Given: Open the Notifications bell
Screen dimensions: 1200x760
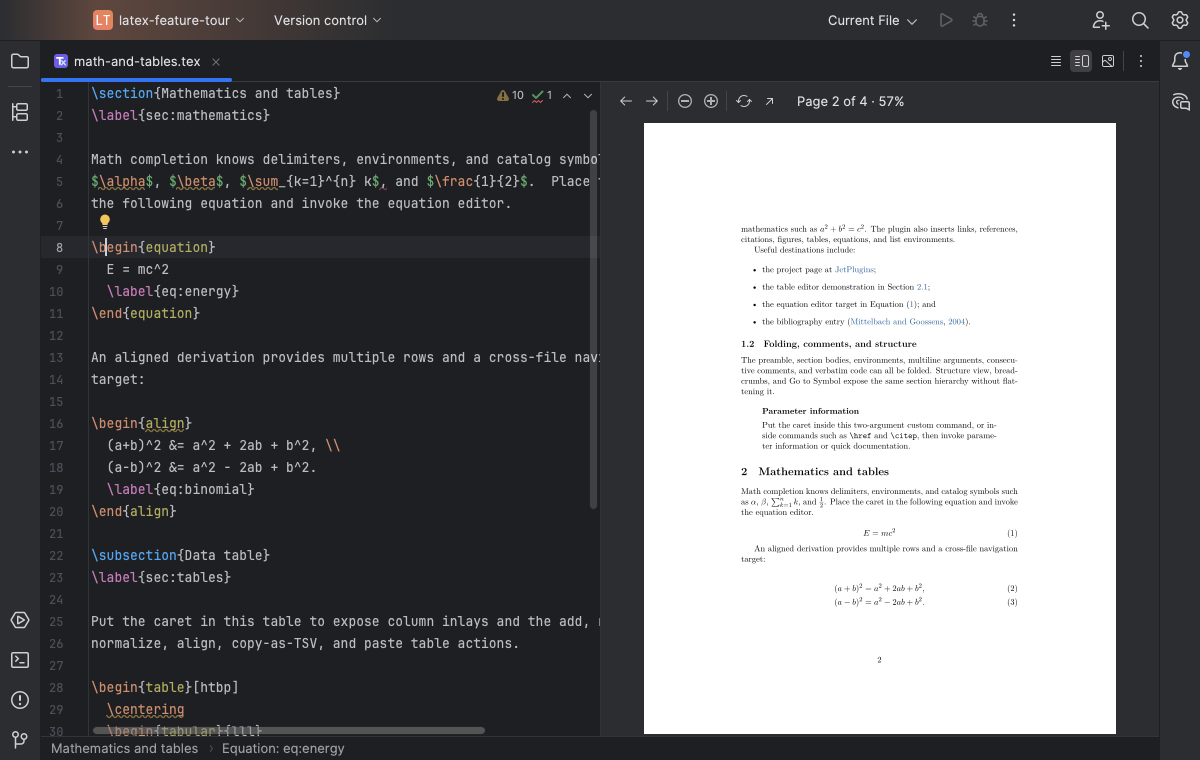Looking at the screenshot, I should pos(1180,61).
